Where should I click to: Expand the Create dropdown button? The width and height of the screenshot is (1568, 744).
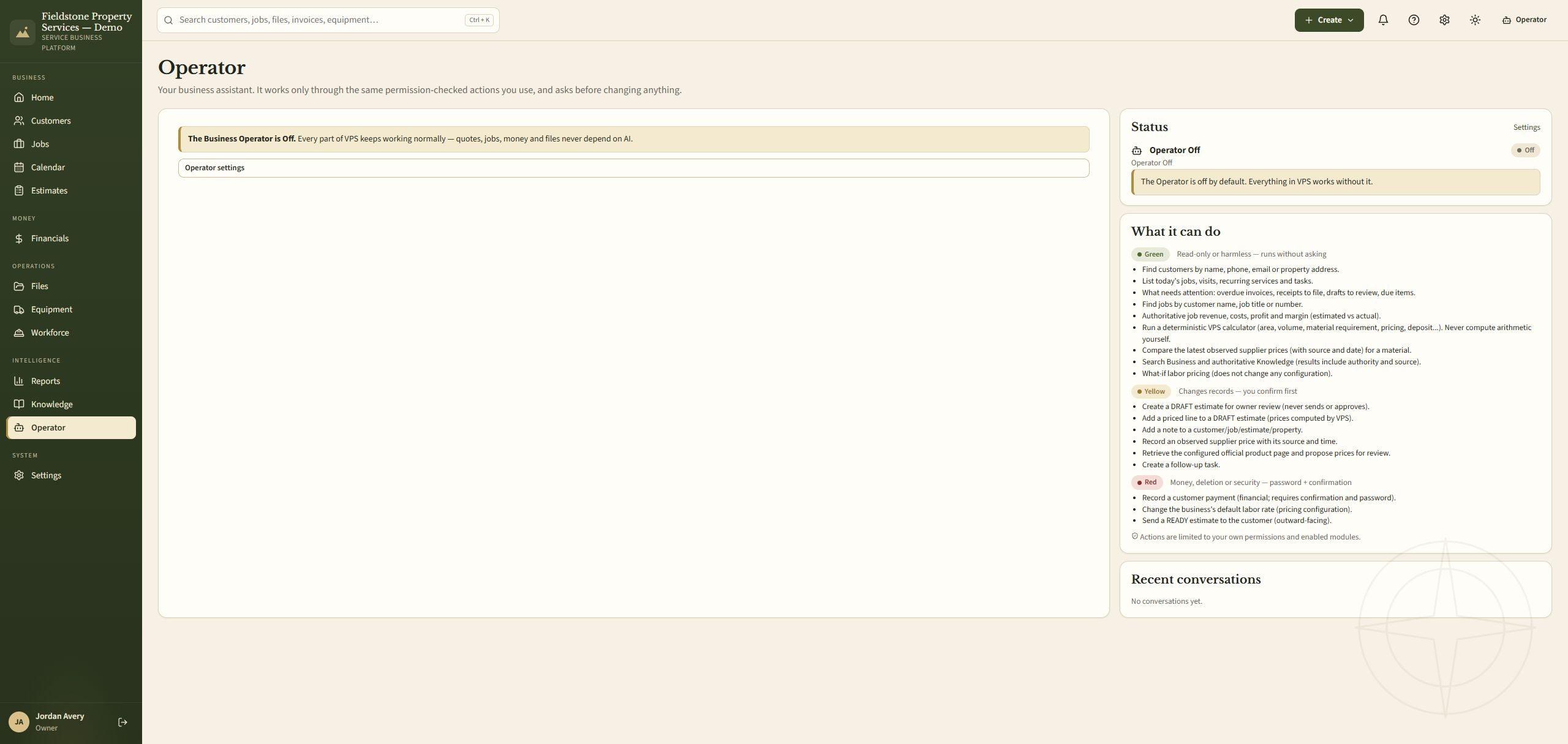[1329, 20]
